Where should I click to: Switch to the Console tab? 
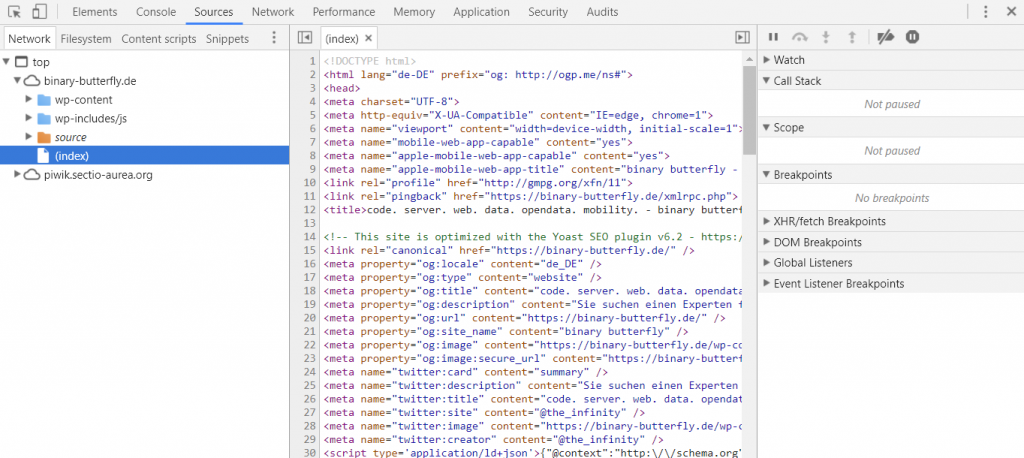tap(156, 12)
